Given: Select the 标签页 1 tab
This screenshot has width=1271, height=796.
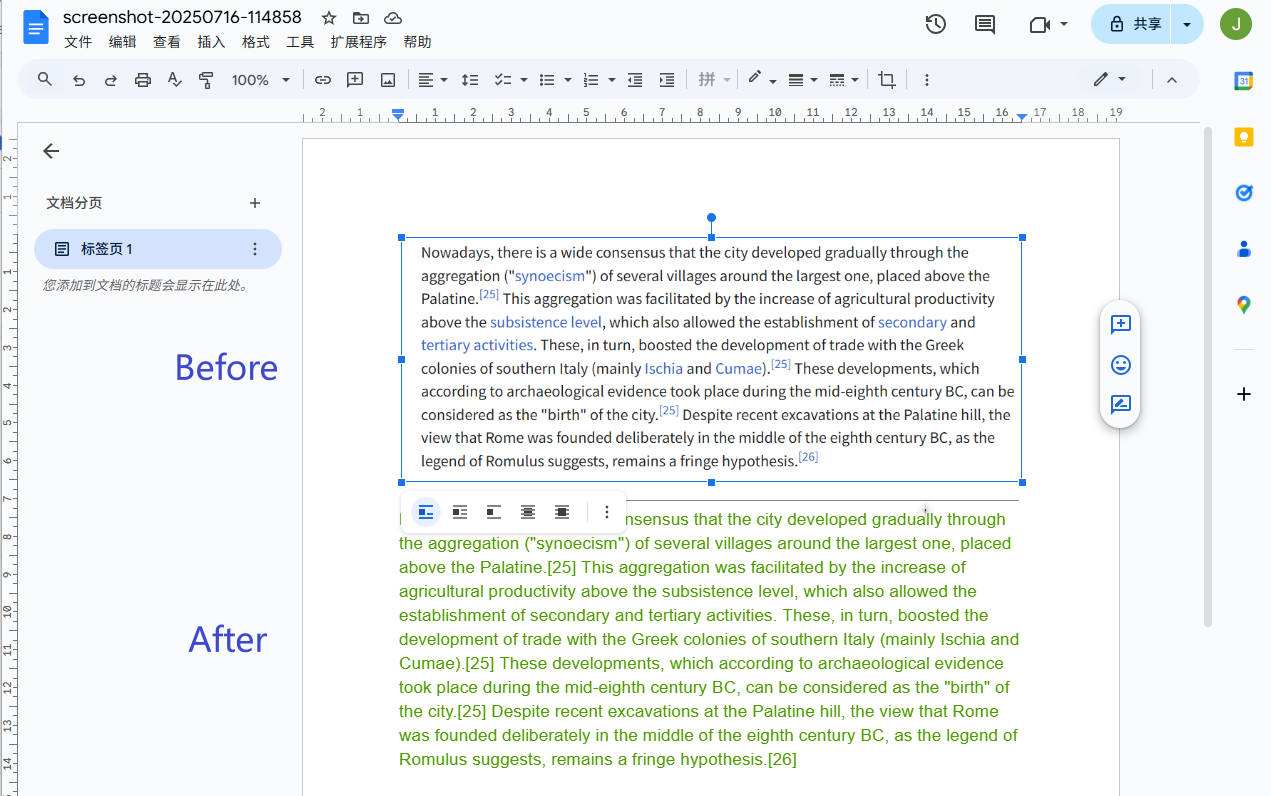Looking at the screenshot, I should pyautogui.click(x=158, y=249).
